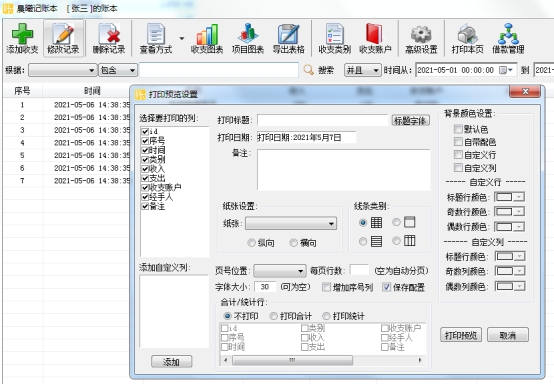Open the 项目图表 icon
Screen dimensions: 554x385
(248, 34)
